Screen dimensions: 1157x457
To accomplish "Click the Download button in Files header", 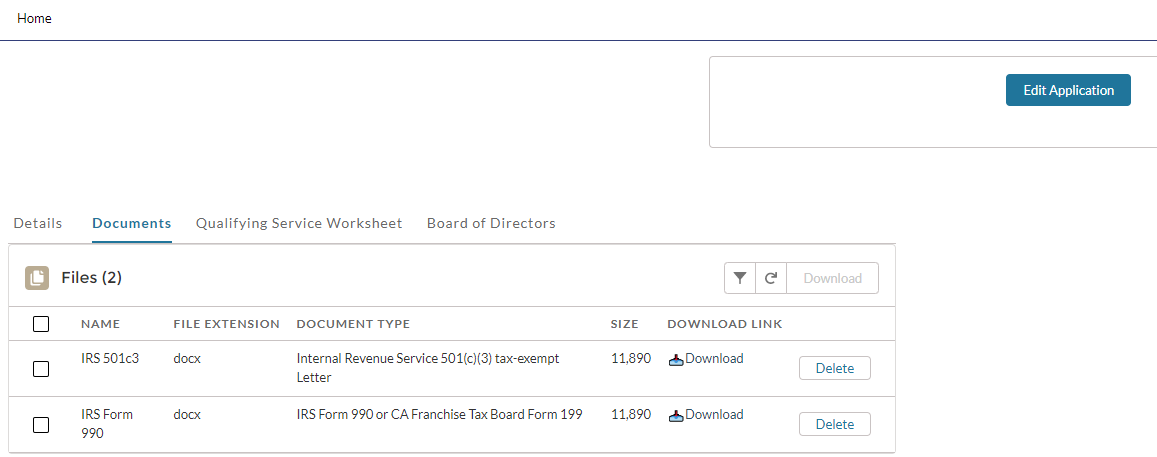I will pyautogui.click(x=832, y=278).
